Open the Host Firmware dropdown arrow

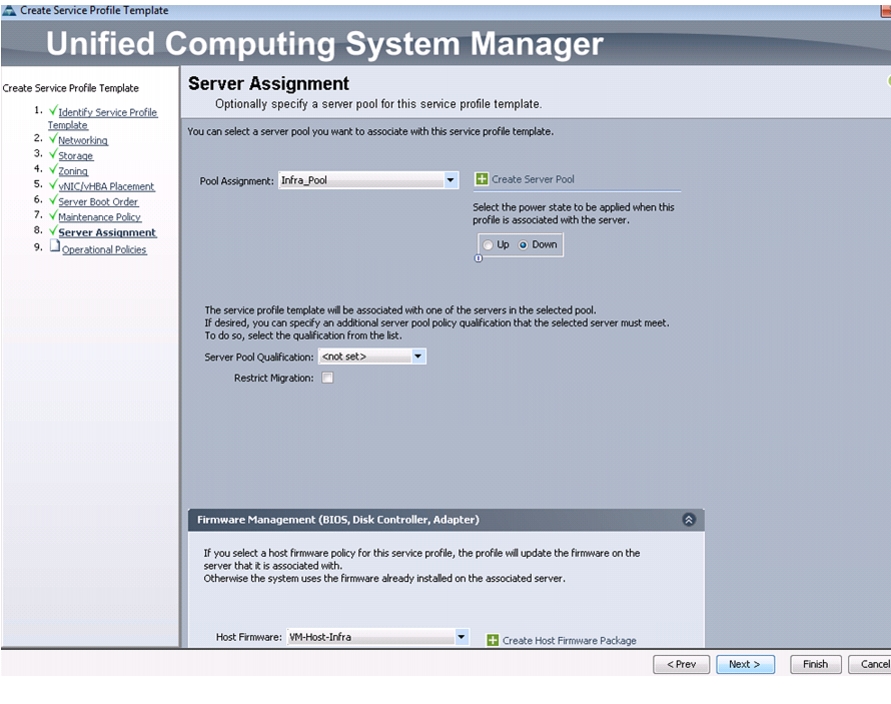(461, 636)
